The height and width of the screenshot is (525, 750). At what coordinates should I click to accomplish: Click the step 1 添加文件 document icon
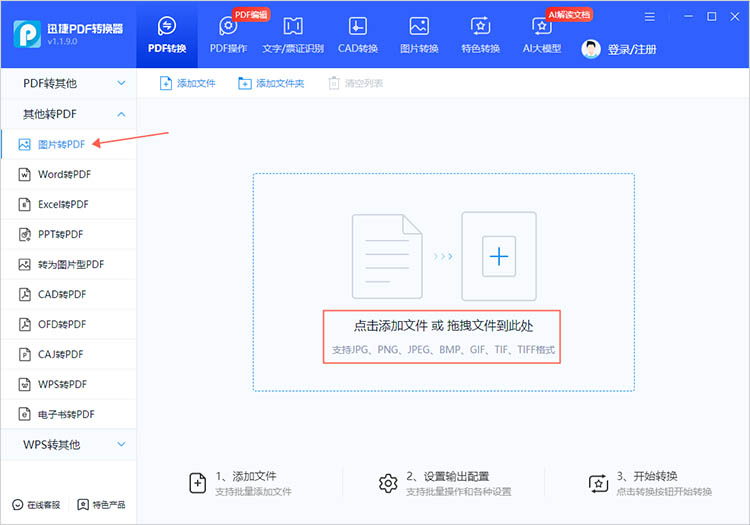point(198,483)
